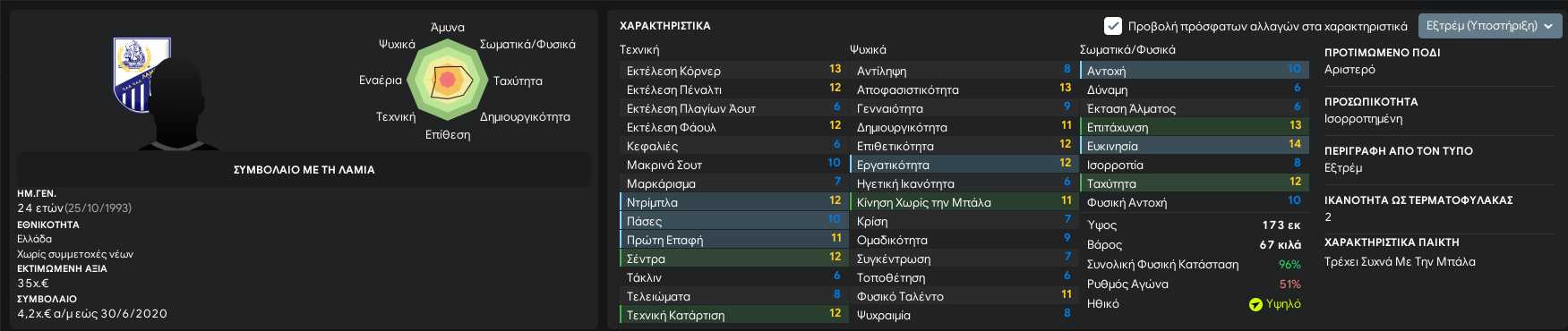Screen dimensions: 1568x331
Task: Click the Ελλάδα nationality text
Action: (x=35, y=239)
